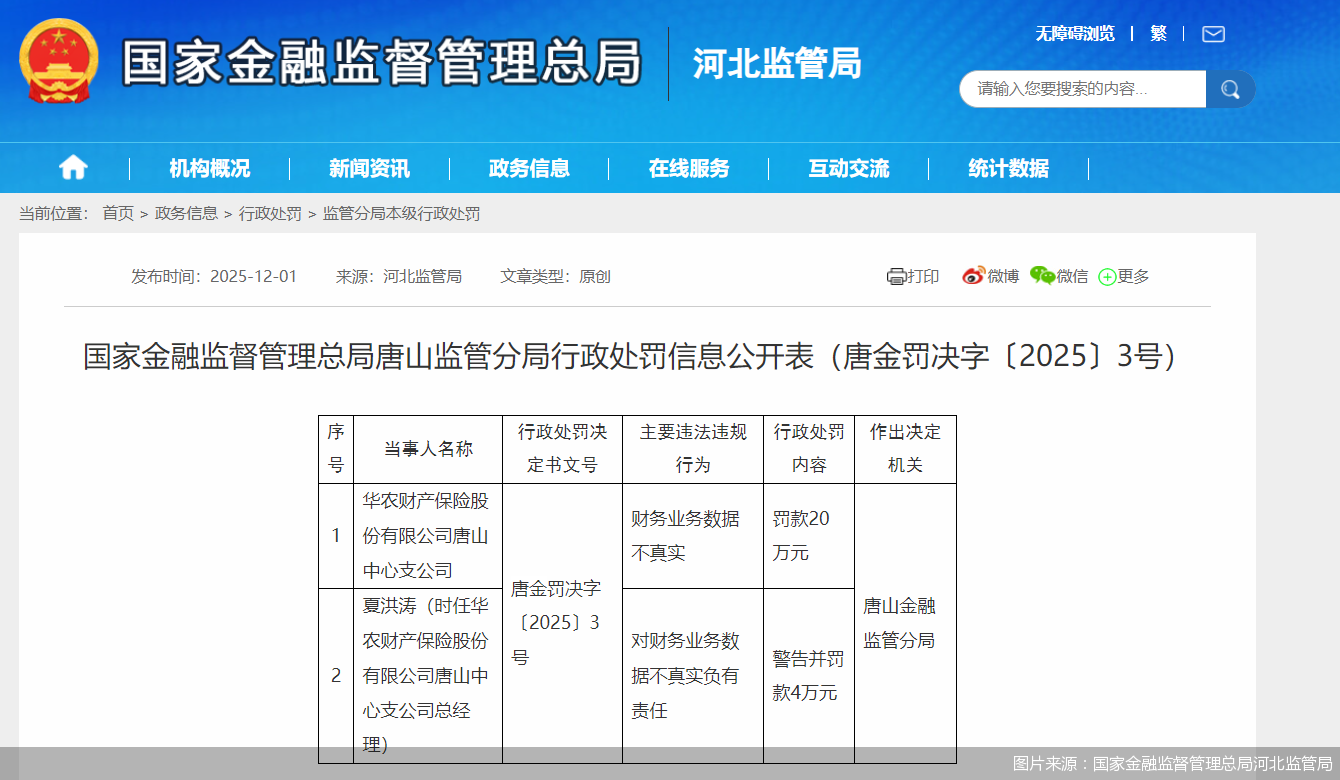This screenshot has width=1340, height=780.
Task: Open the 统计数据 menu
Action: pos(1009,168)
